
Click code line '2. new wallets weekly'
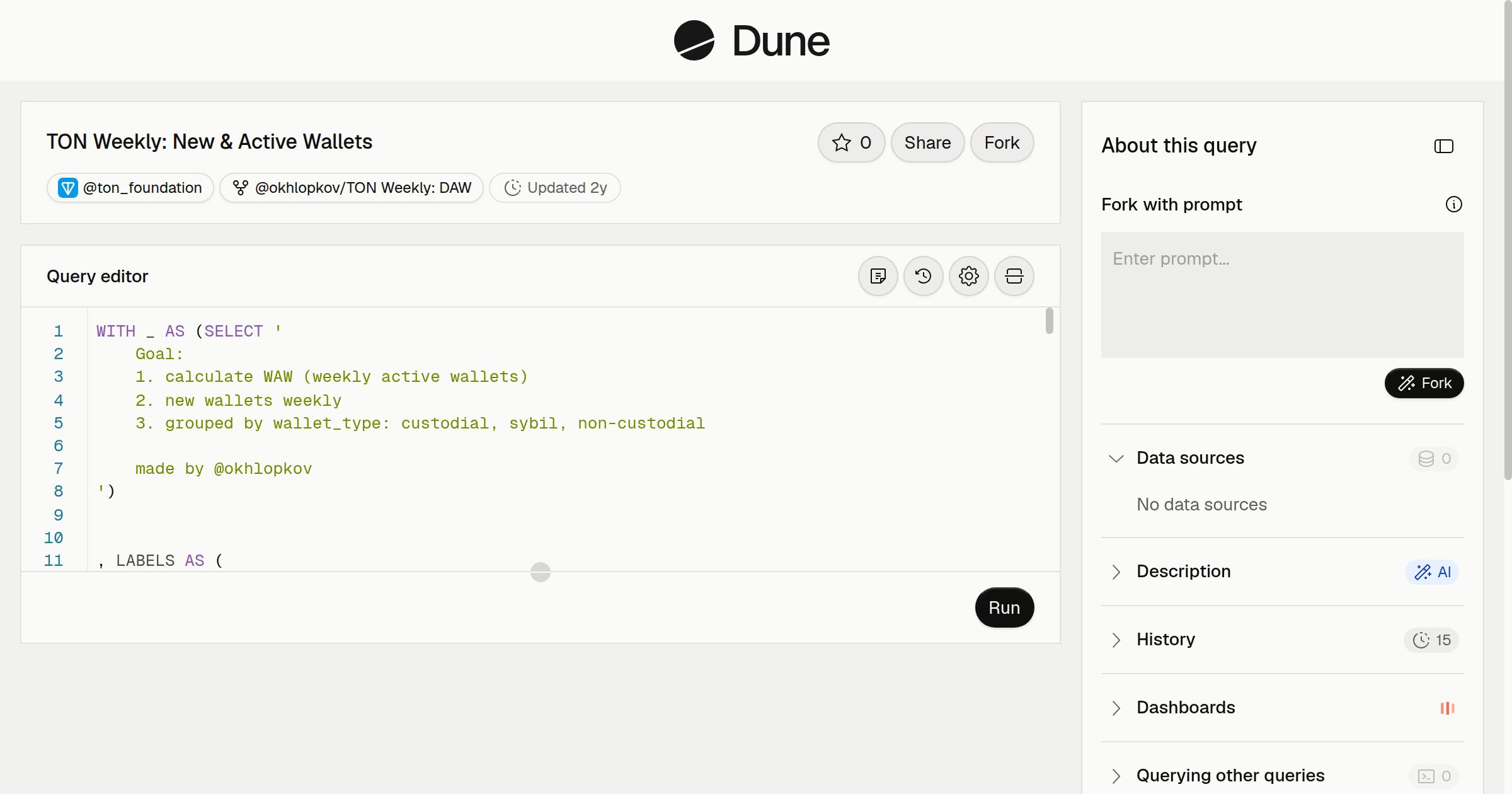238,401
